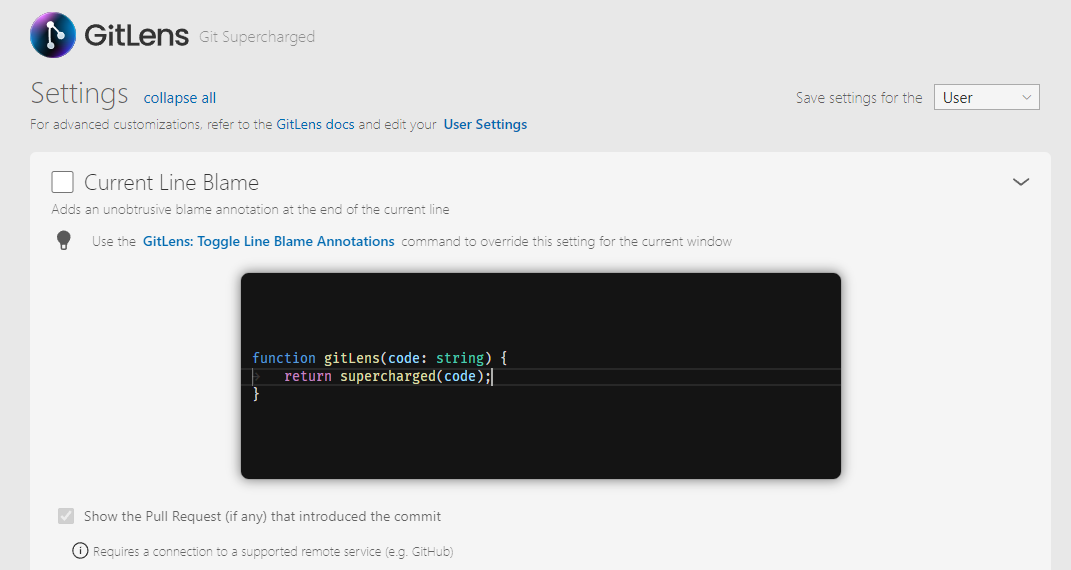Click GitLens: Toggle Line Blame Annotations command link

[x=268, y=241]
